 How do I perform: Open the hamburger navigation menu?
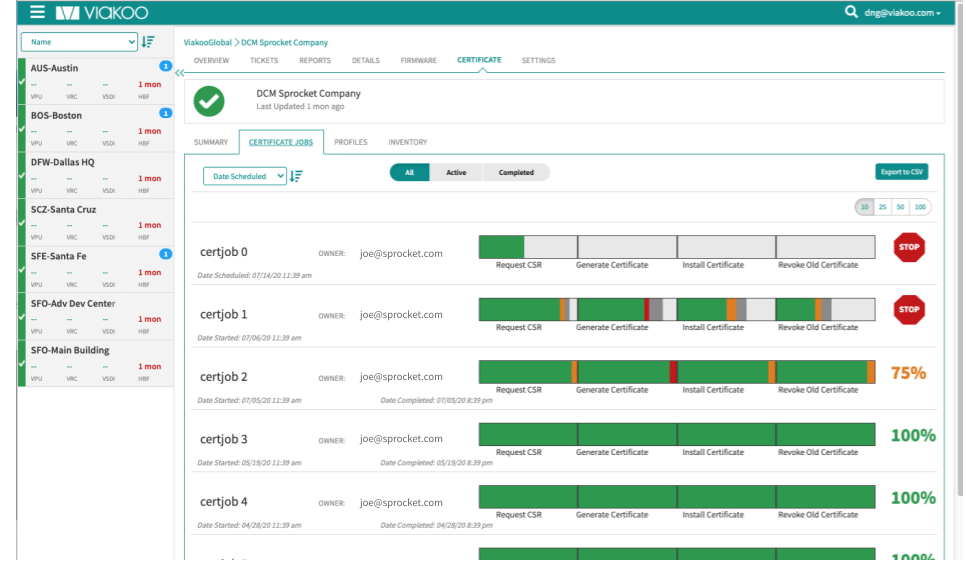click(x=37, y=13)
